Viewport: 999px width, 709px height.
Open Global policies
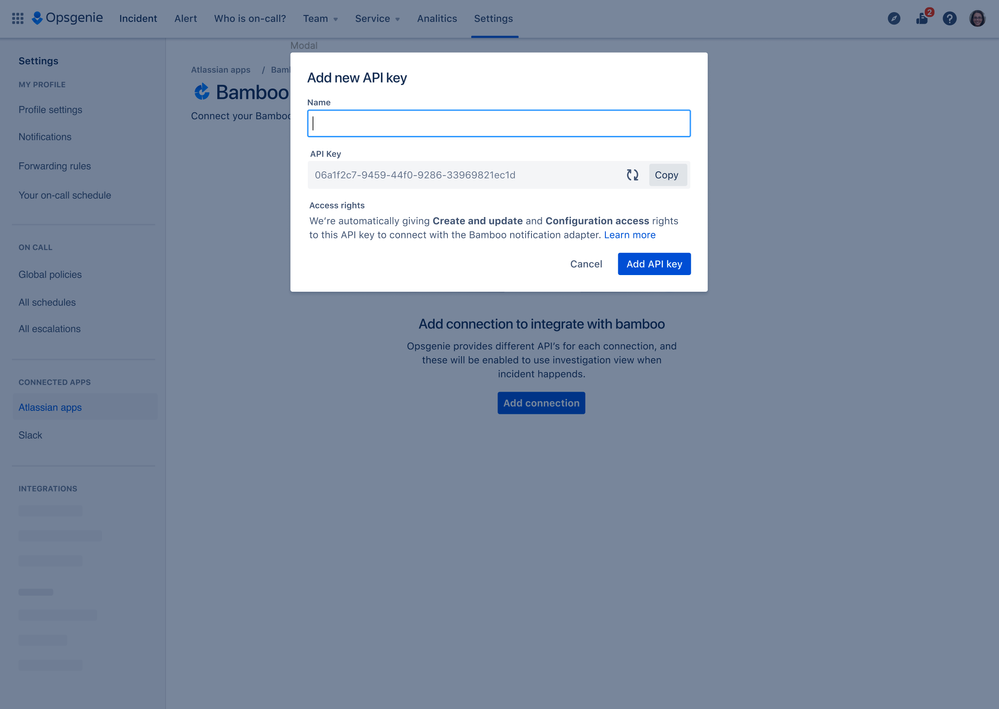[x=50, y=275]
